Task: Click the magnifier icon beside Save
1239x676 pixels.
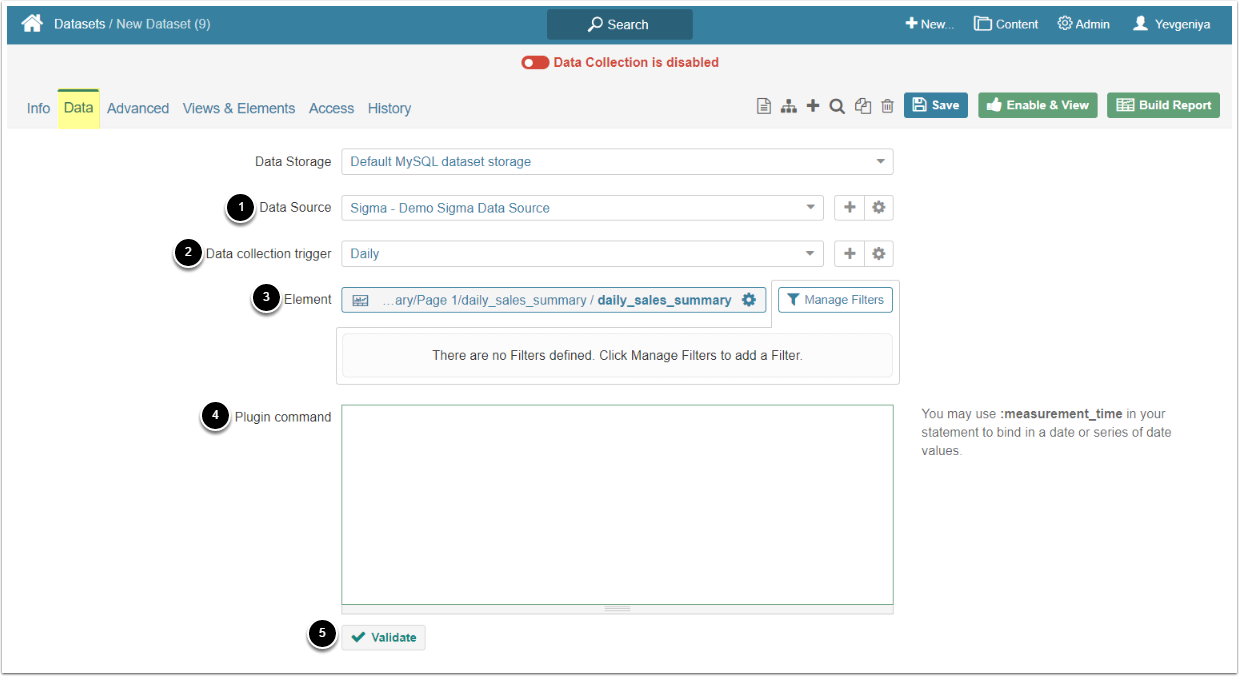Action: tap(838, 106)
